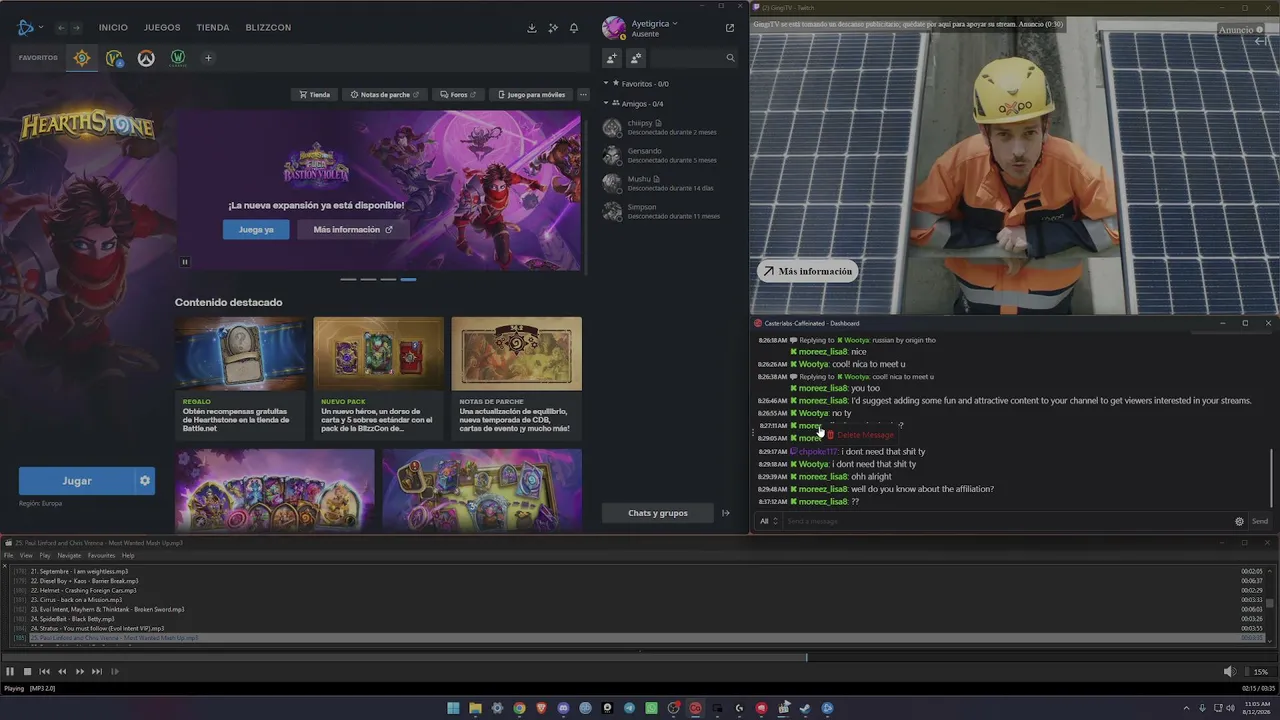Click the Send a message field

(1008, 521)
